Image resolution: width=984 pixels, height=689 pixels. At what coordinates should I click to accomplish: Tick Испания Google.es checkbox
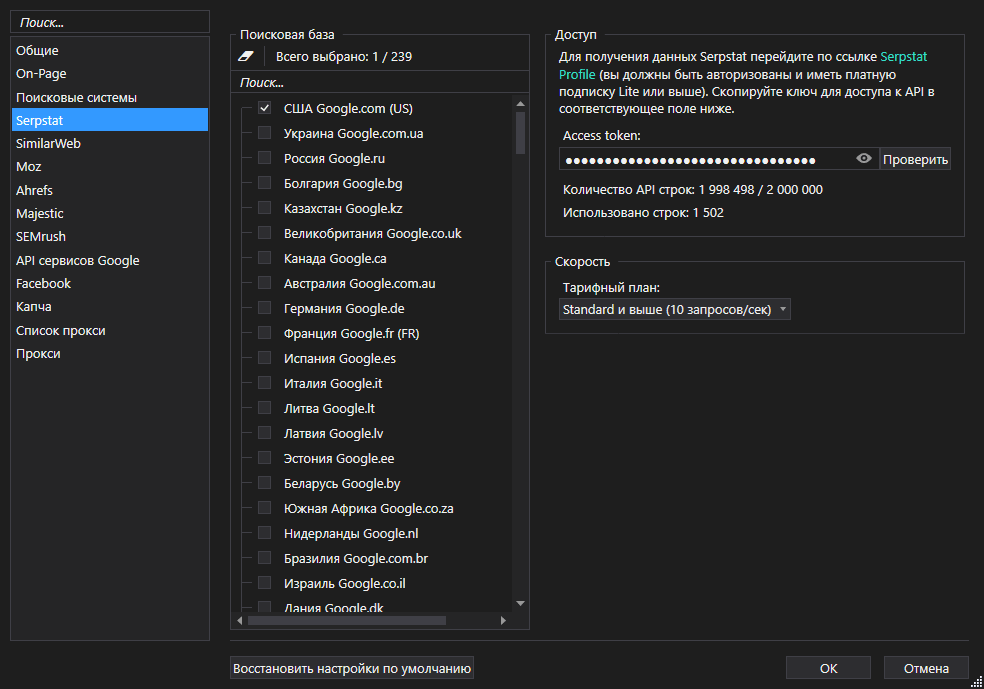point(264,358)
